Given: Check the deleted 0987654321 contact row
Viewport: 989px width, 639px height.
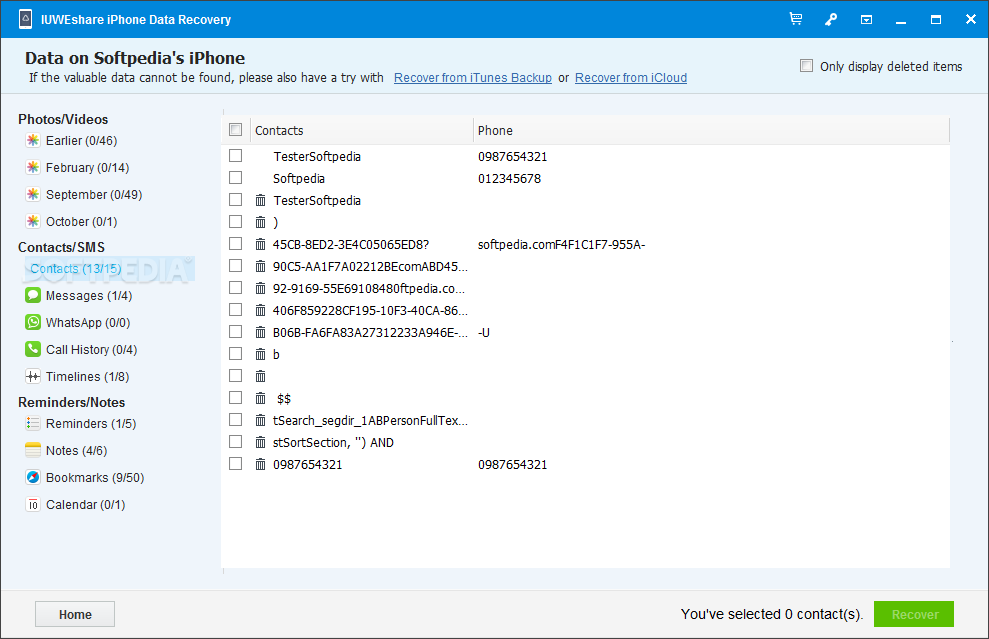Looking at the screenshot, I should click(x=235, y=464).
